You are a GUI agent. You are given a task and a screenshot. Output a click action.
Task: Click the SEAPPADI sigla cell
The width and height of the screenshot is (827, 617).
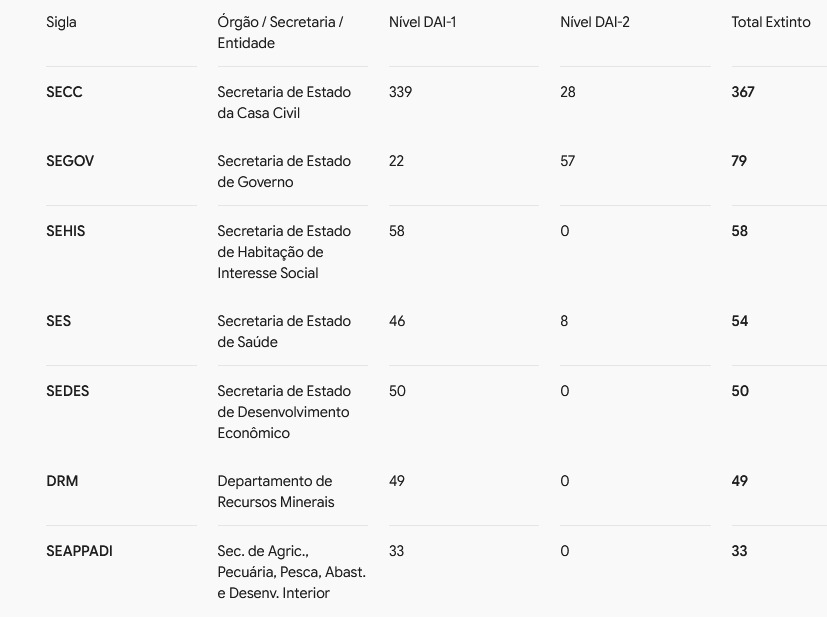pos(79,551)
